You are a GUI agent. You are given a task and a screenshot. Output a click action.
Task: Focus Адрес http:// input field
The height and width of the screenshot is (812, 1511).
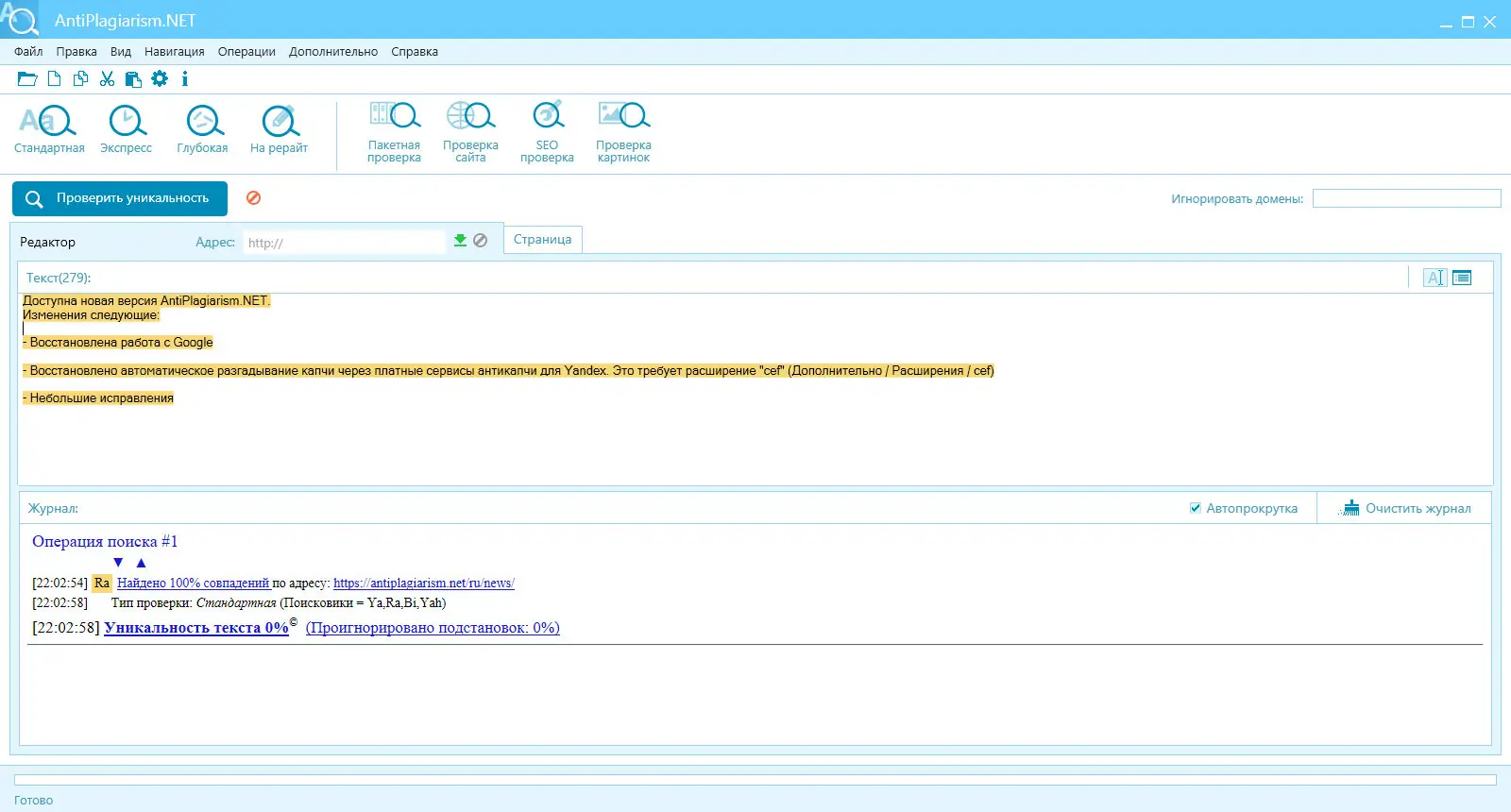(344, 243)
